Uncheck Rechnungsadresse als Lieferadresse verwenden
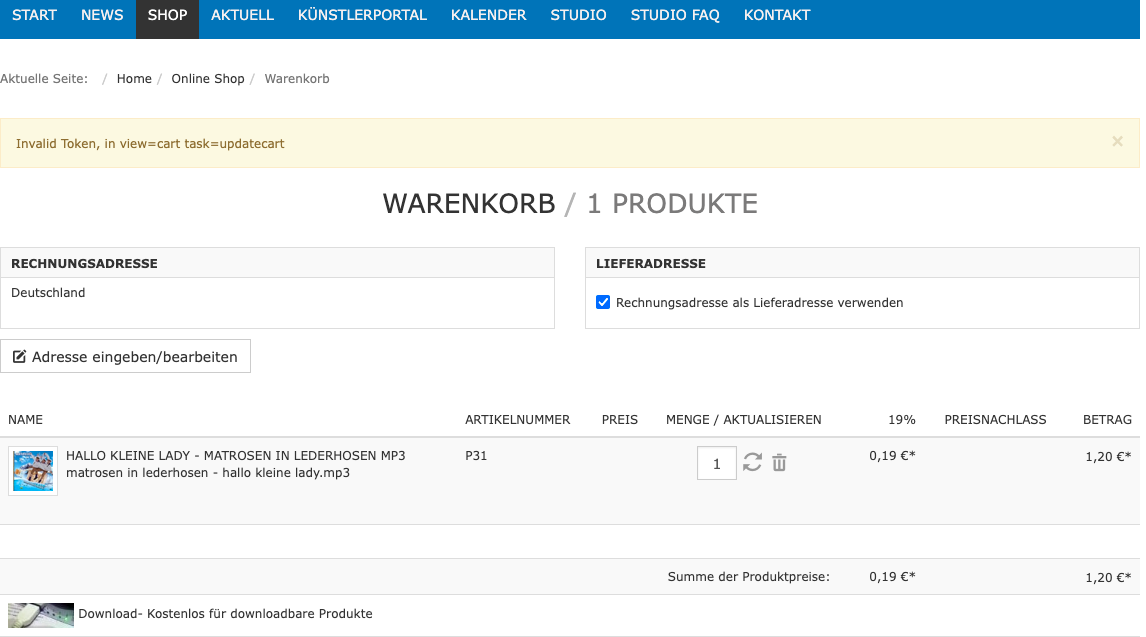 [x=603, y=302]
